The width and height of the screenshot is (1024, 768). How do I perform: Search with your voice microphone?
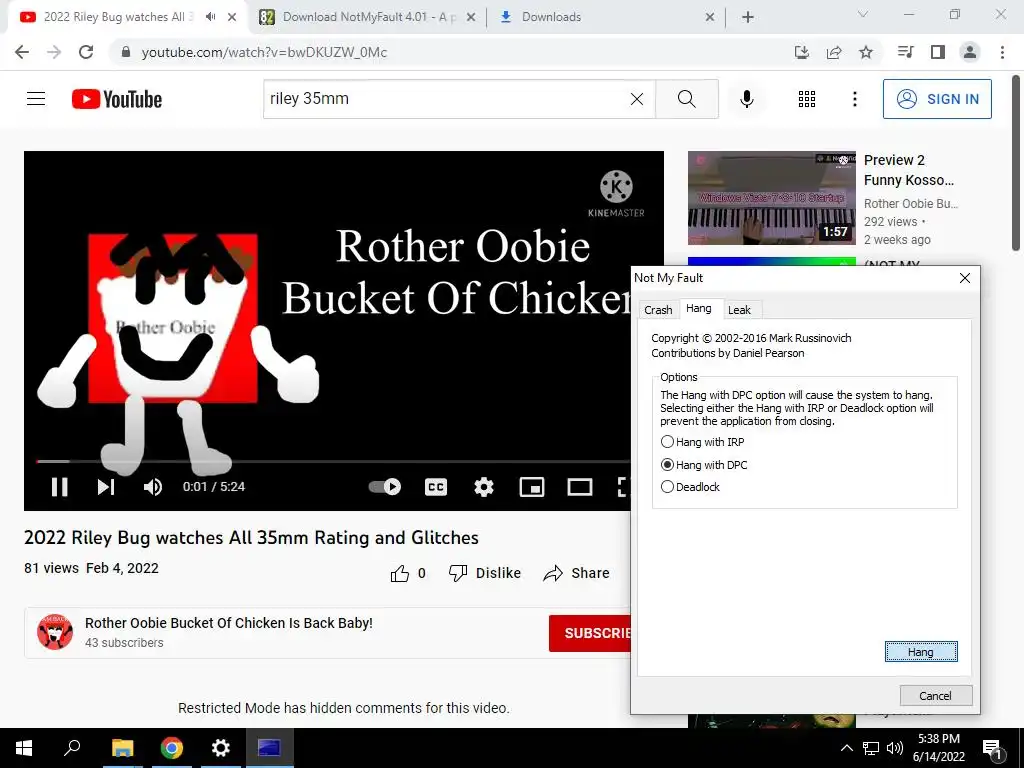point(746,99)
